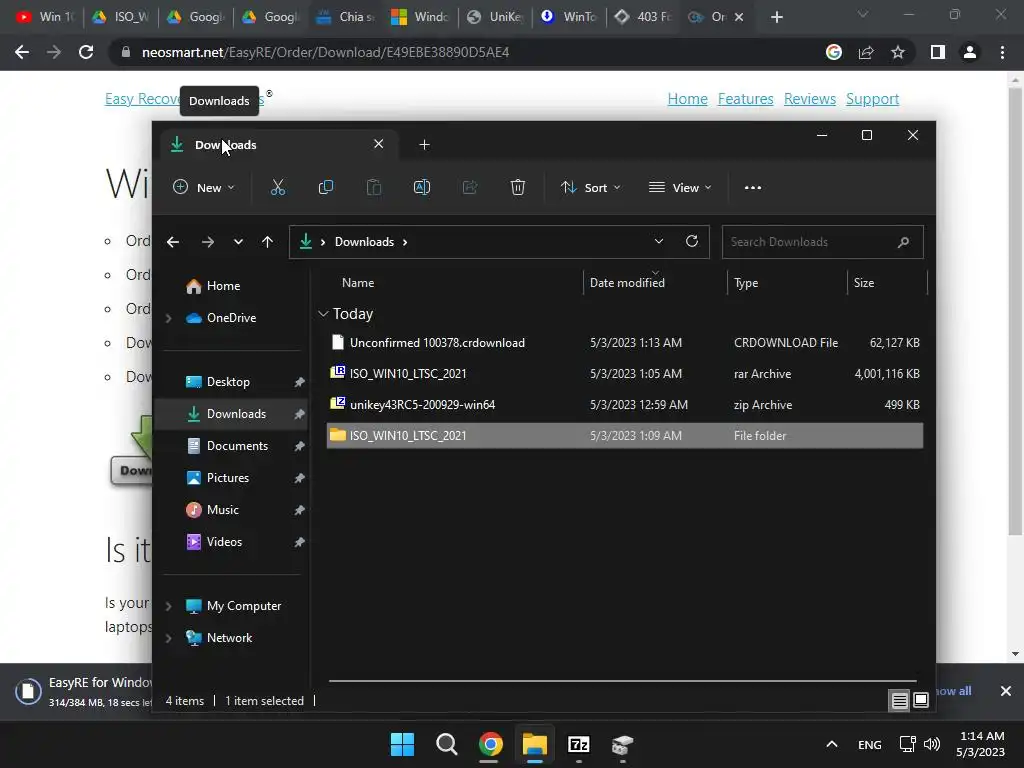Click the Copy icon in File Explorer toolbar

tap(325, 187)
